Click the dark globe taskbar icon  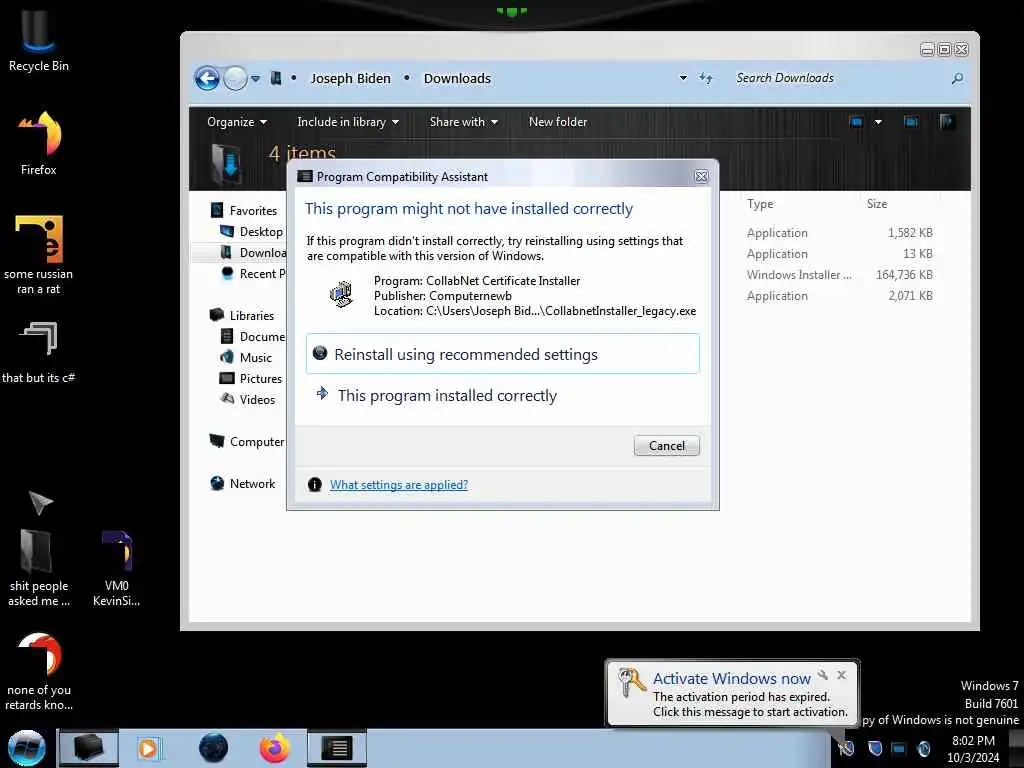click(x=214, y=748)
